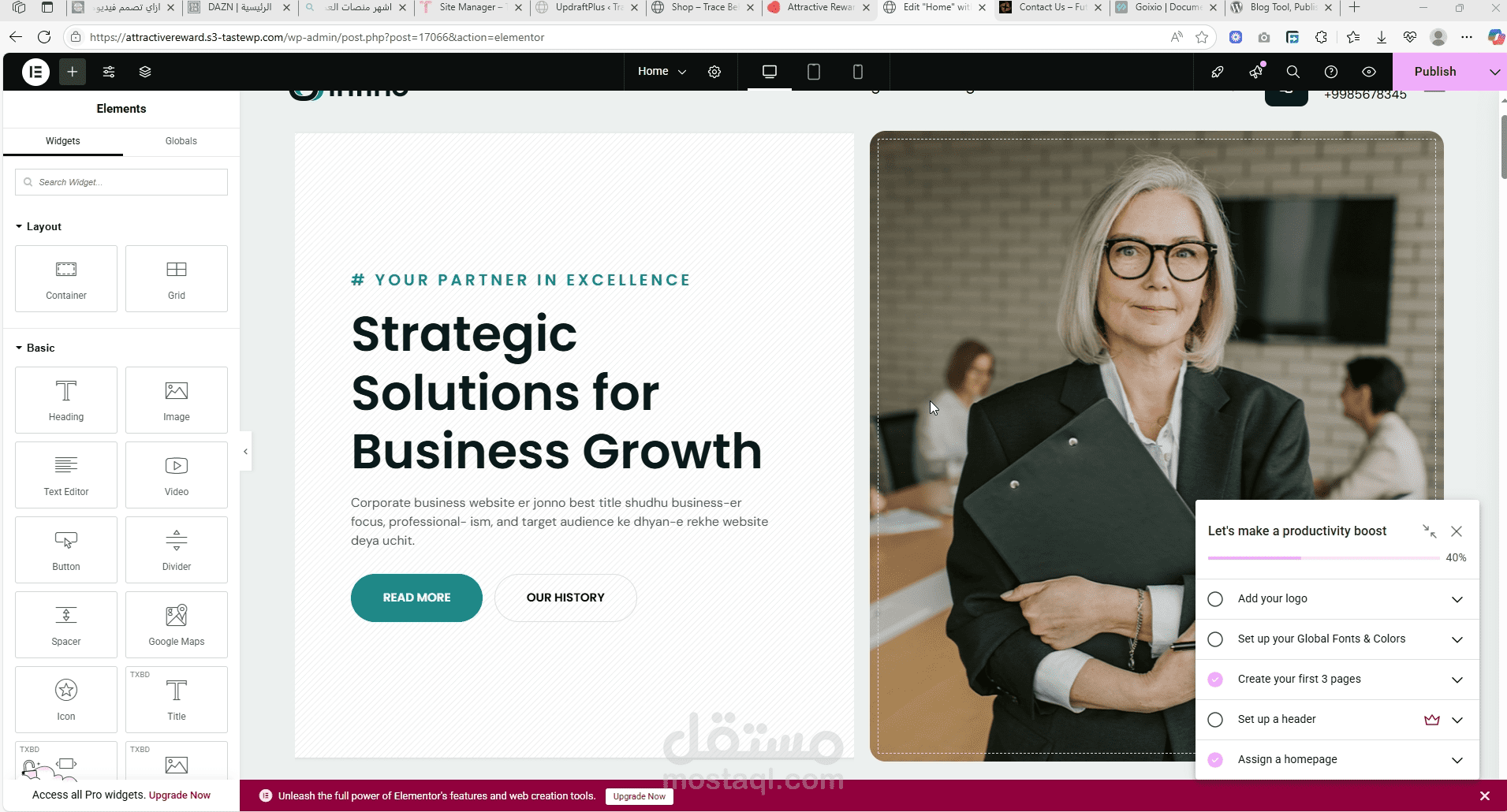
Task: Open the Finder search icon
Action: [1293, 72]
